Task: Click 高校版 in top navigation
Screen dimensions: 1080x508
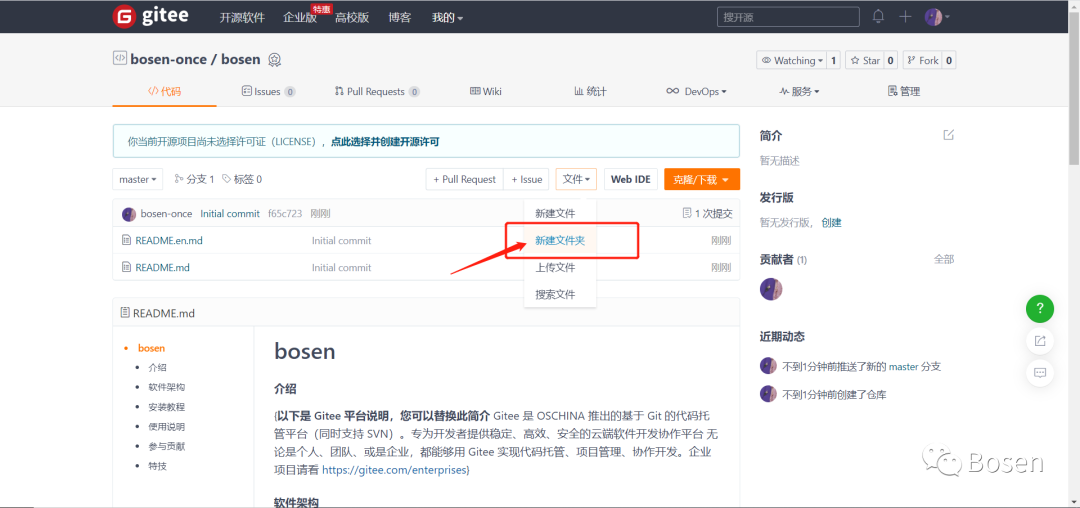Action: (352, 18)
